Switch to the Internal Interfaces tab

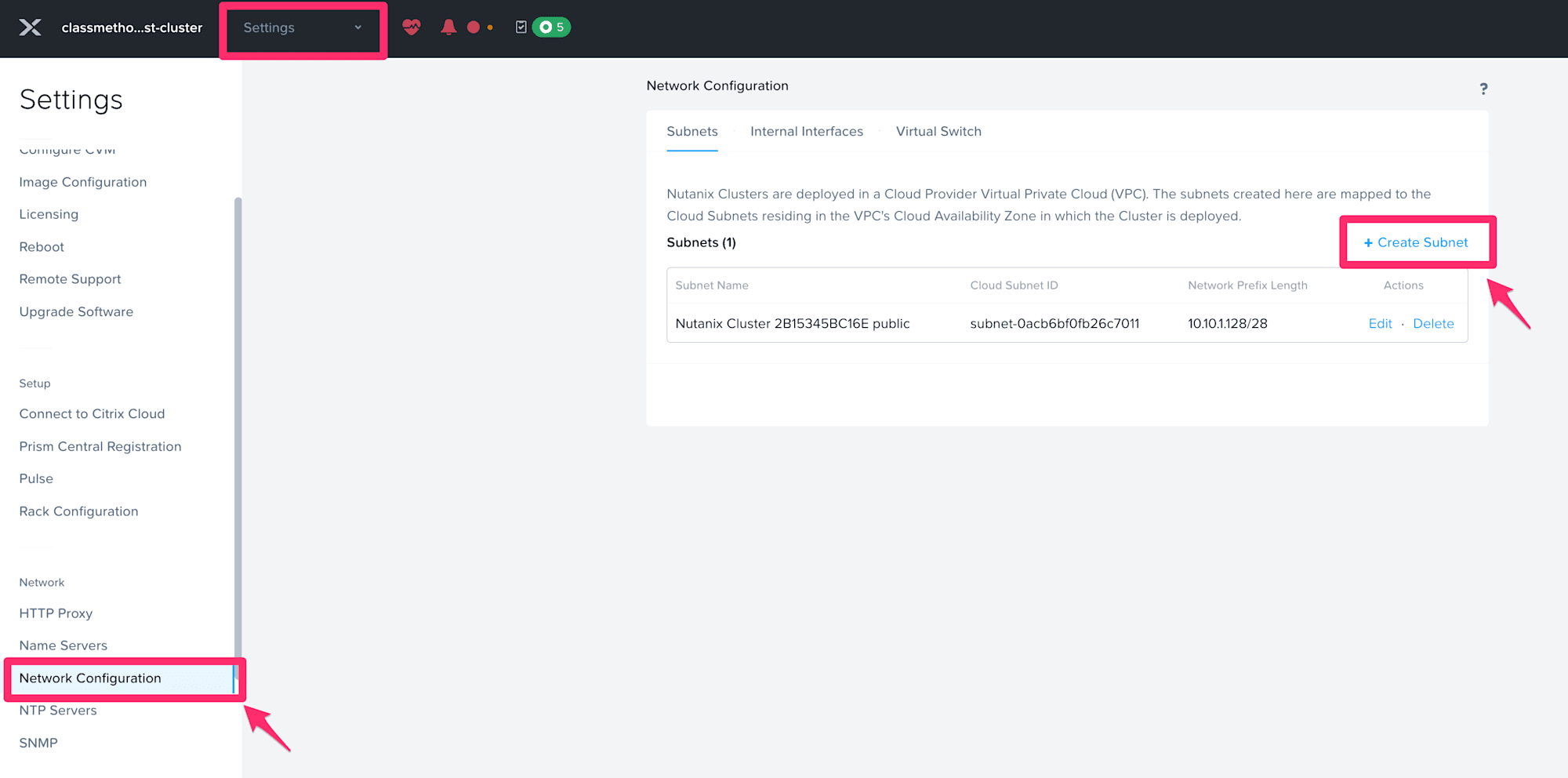click(x=807, y=131)
